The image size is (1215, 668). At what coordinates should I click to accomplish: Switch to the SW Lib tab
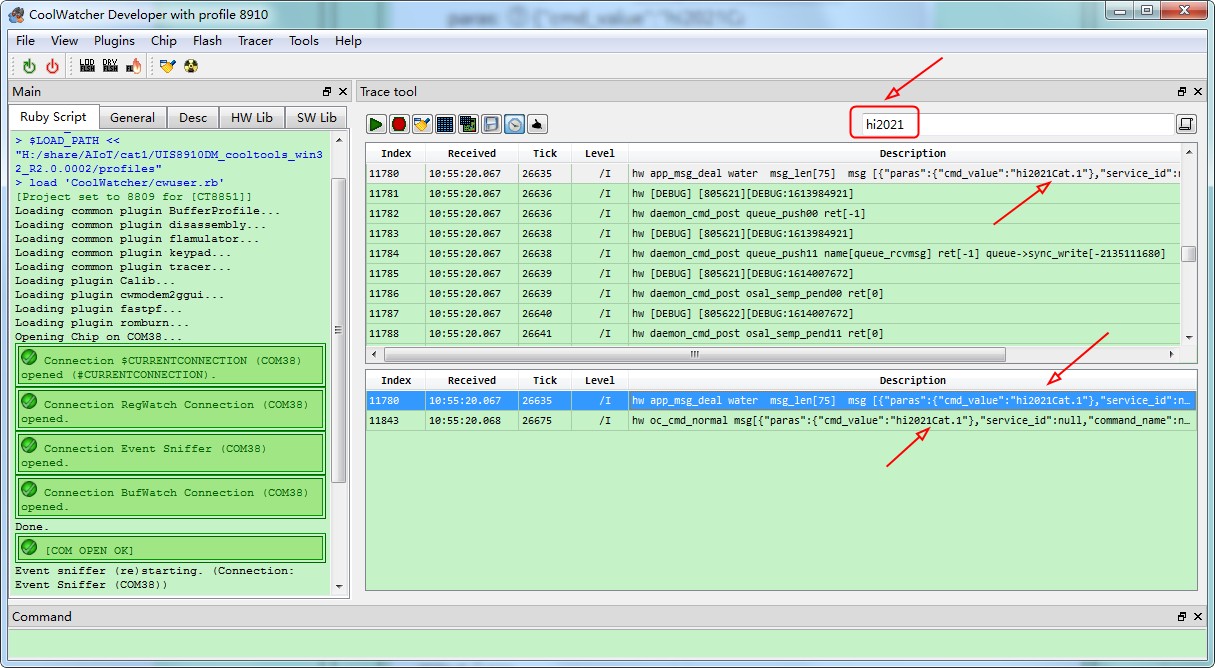(x=317, y=117)
